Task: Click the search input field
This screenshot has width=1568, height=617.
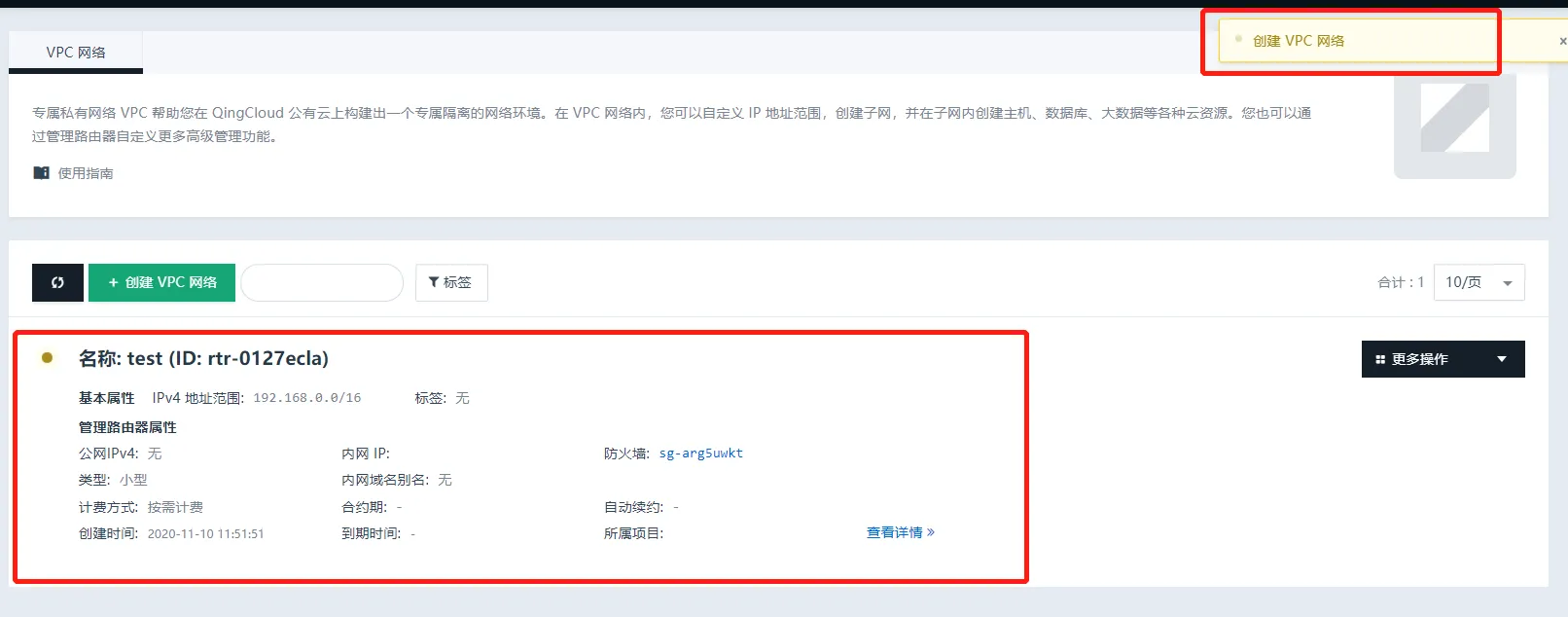Action: click(322, 282)
